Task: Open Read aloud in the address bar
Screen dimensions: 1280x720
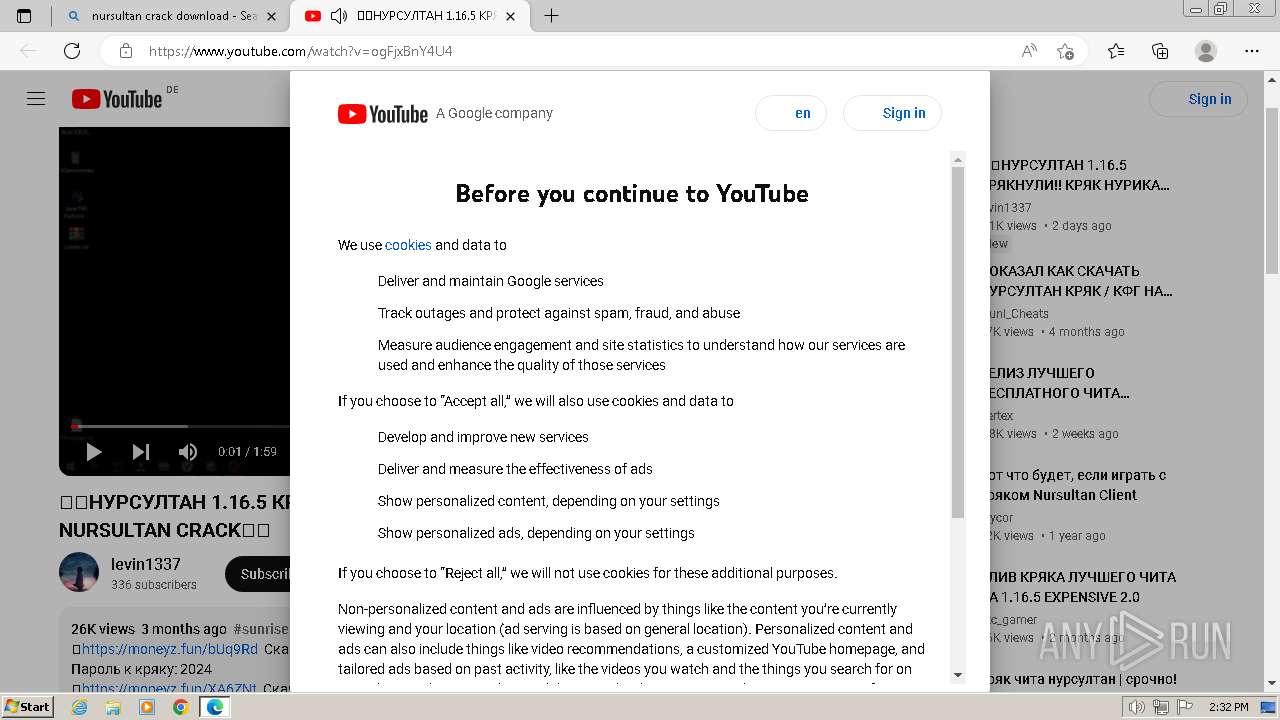Action: coord(1029,51)
